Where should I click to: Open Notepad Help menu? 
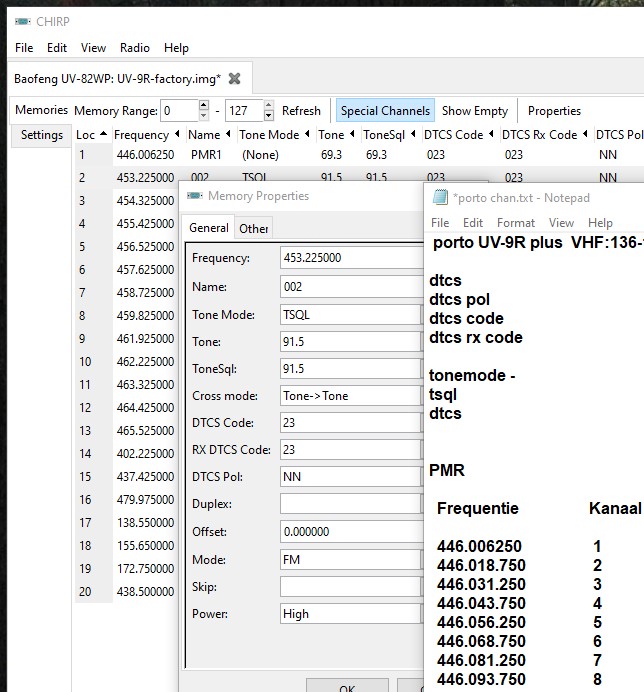600,222
